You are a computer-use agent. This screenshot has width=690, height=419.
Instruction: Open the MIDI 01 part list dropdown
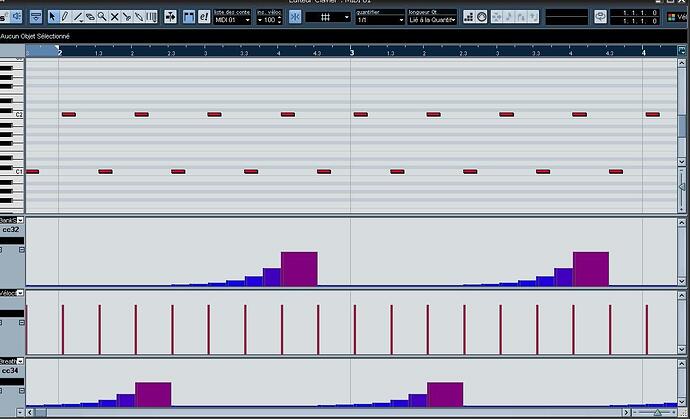[232, 20]
